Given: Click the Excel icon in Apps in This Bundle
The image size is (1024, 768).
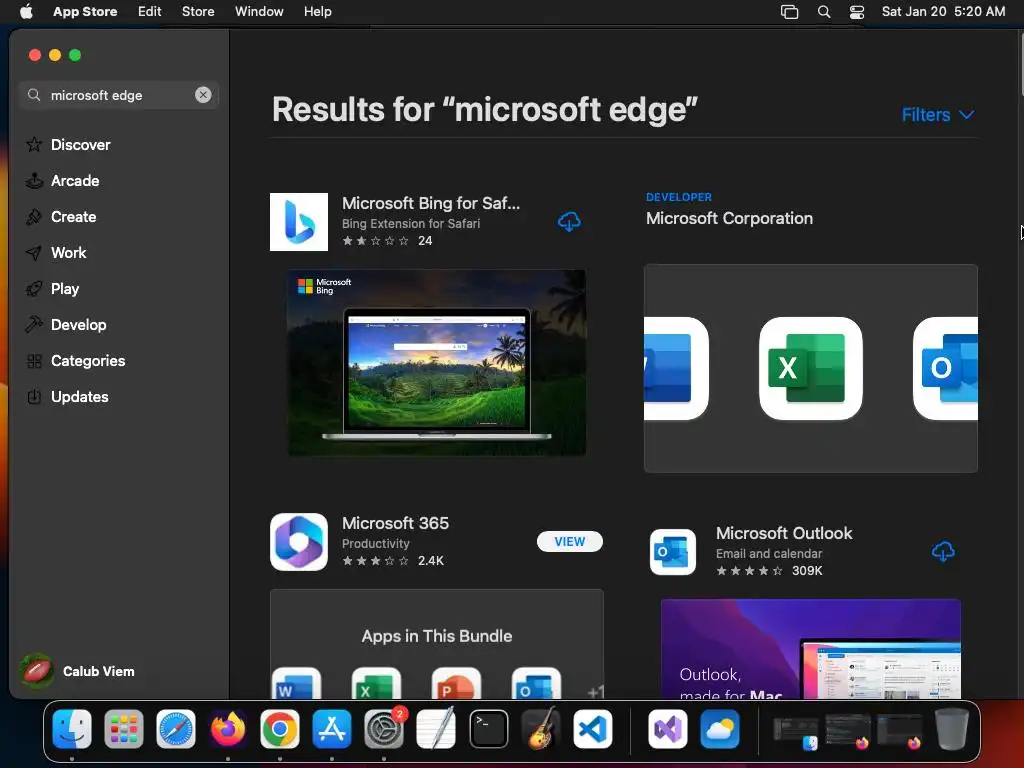Looking at the screenshot, I should 376,683.
